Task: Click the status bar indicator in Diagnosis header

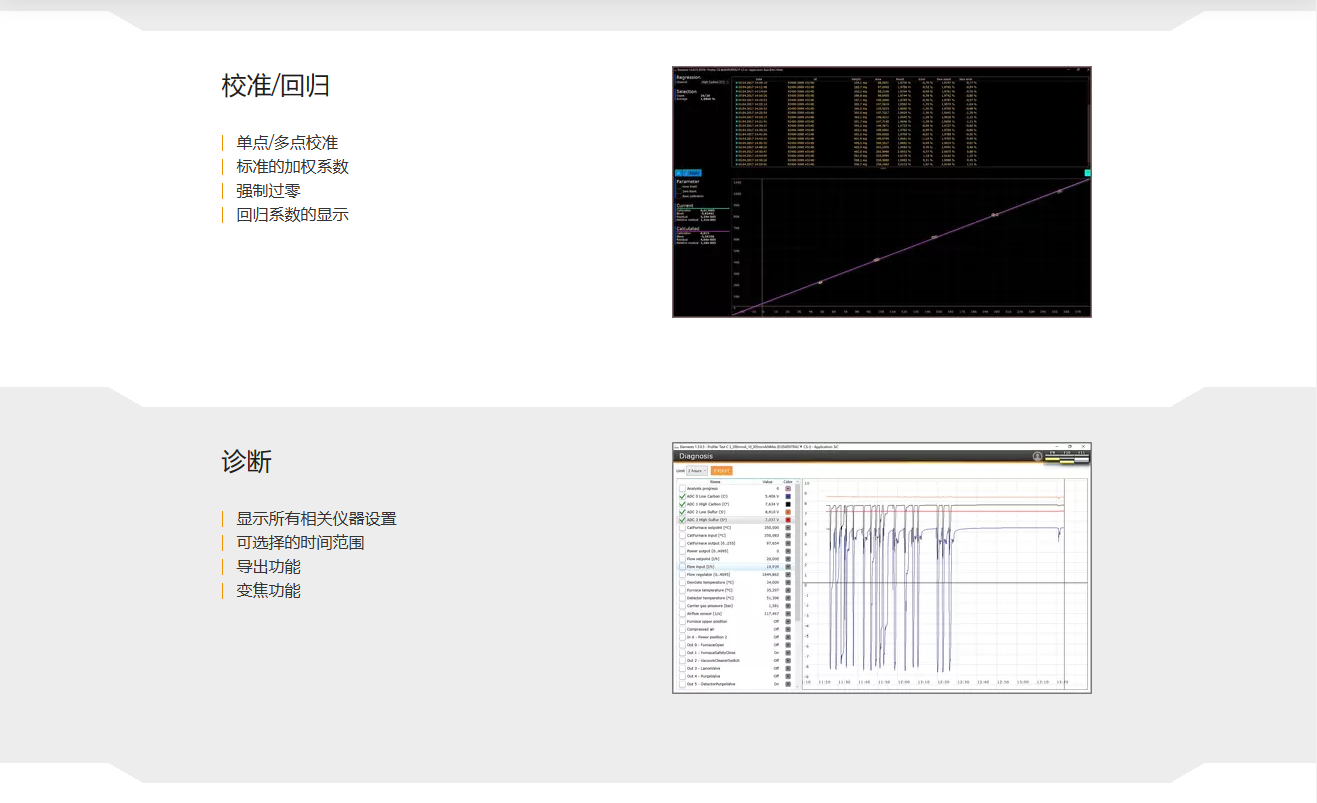Action: pos(1066,459)
